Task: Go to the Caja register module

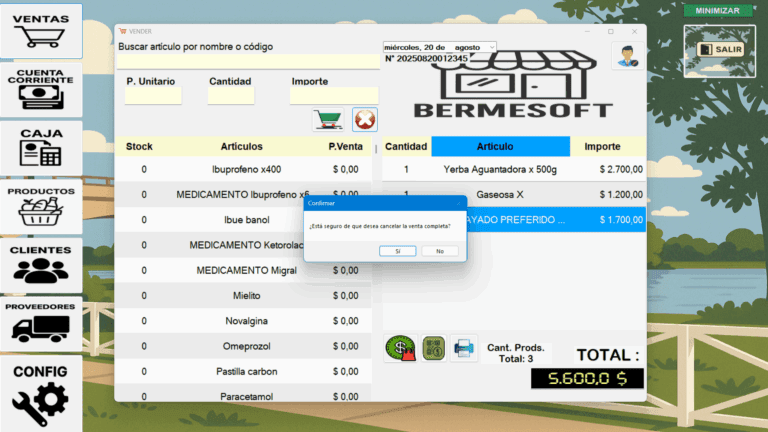Action: coord(41,147)
